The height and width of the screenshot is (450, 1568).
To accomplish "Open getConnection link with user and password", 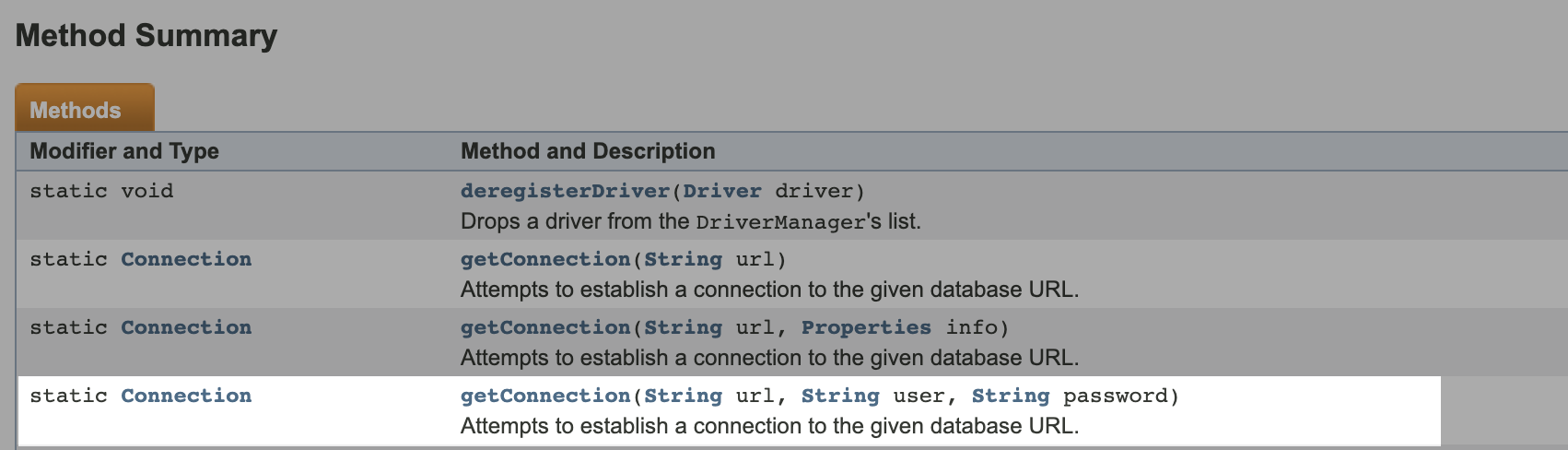I will coord(545,396).
